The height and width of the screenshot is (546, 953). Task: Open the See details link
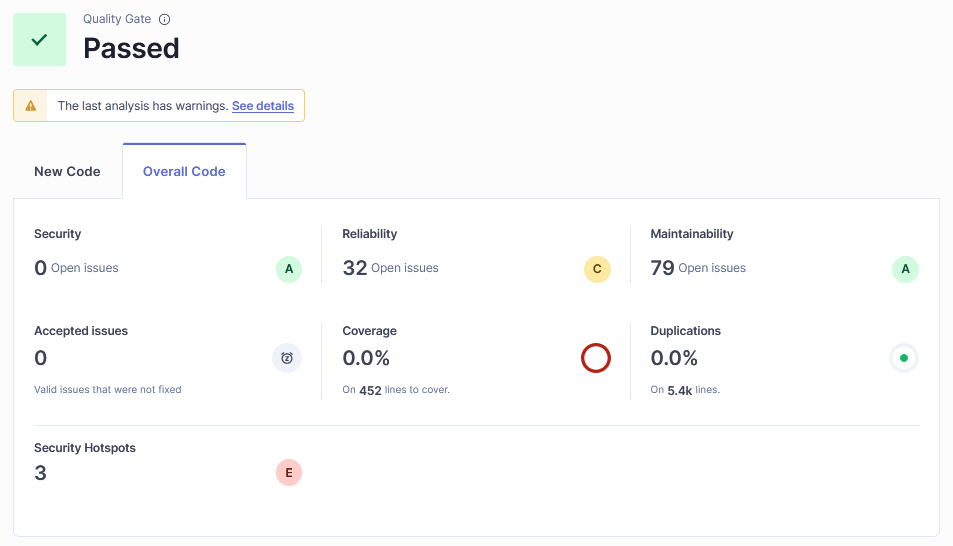pyautogui.click(x=263, y=105)
